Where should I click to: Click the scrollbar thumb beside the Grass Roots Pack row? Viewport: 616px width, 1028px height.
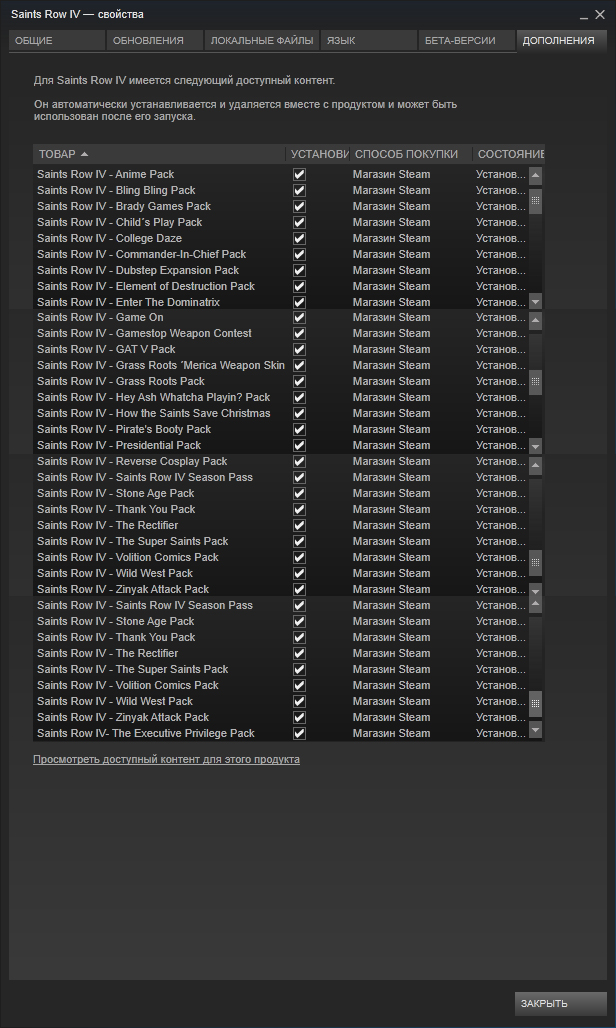(535, 381)
